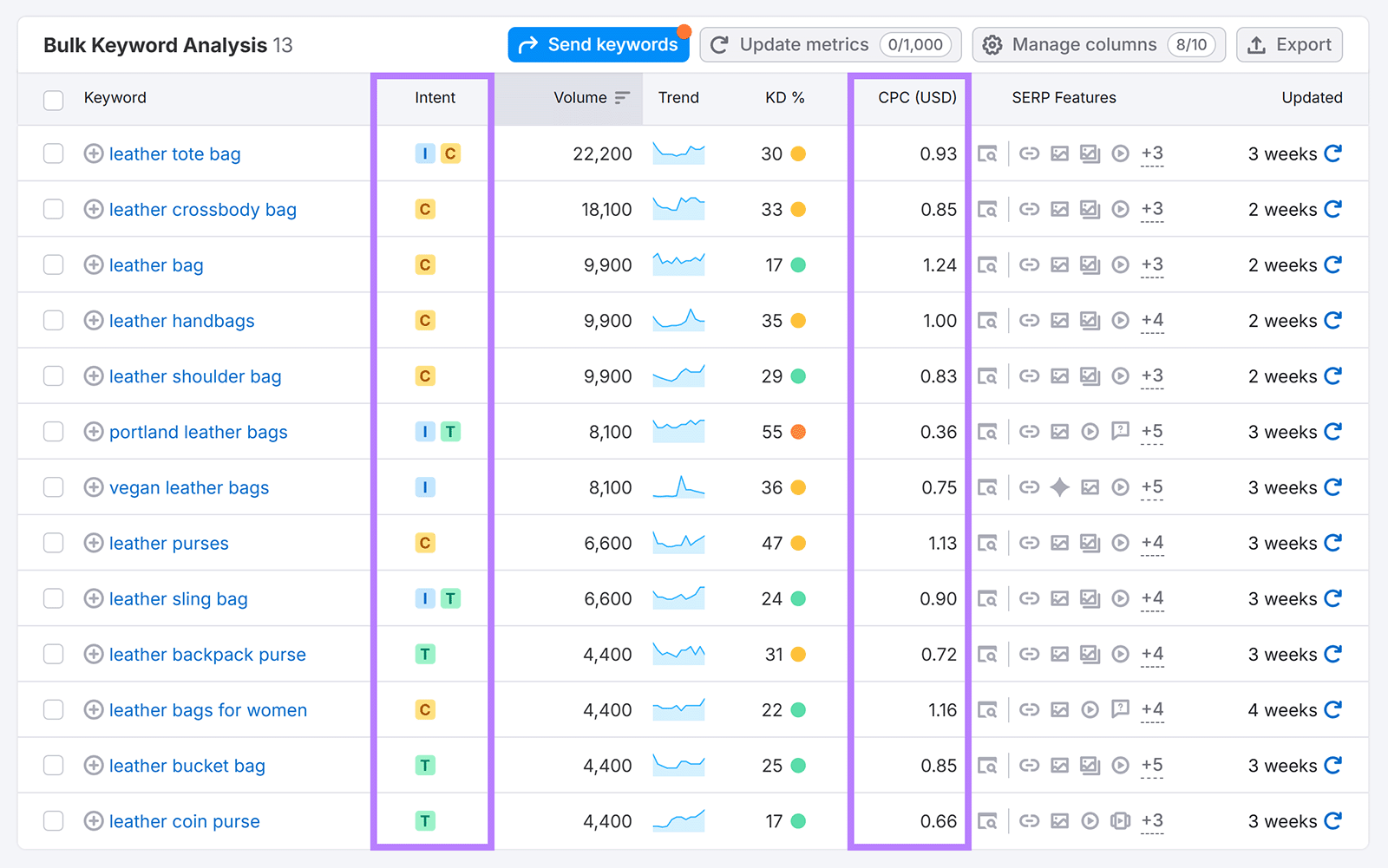Check the leather bucket bag row checkbox
Image resolution: width=1388 pixels, height=868 pixels.
(53, 766)
